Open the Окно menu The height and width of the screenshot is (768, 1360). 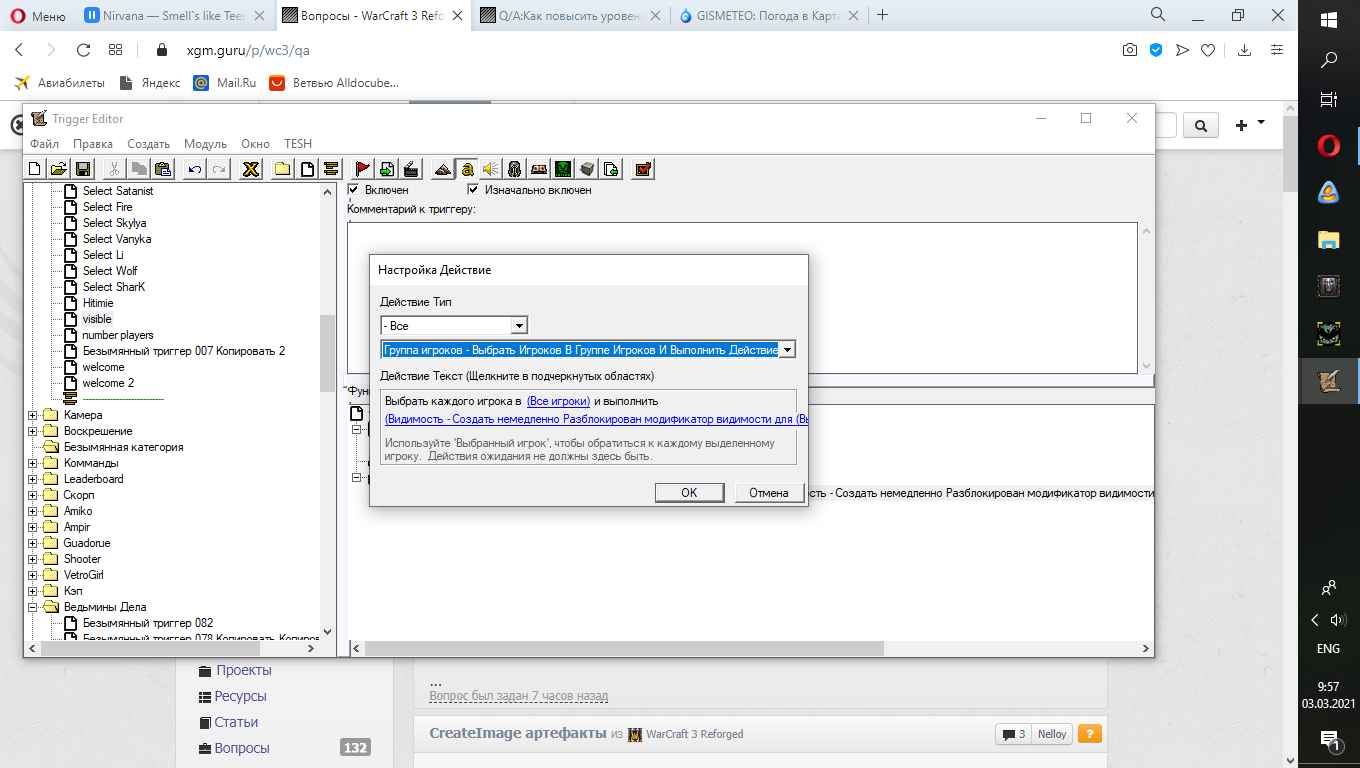255,144
